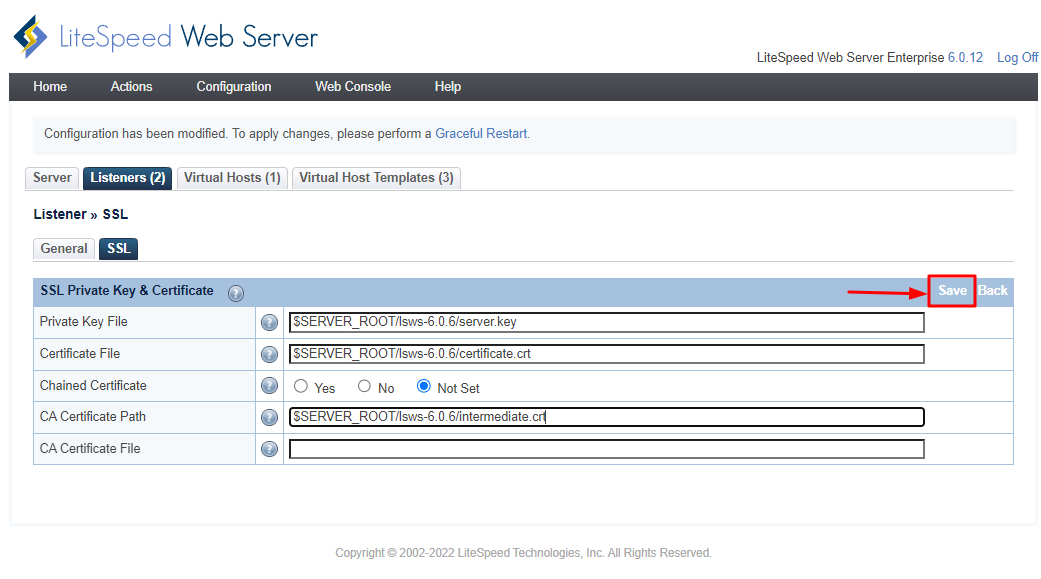Screen dimensions: 1041x579
Task: Select Yes for Chained Certificate
Action: pyautogui.click(x=301, y=386)
